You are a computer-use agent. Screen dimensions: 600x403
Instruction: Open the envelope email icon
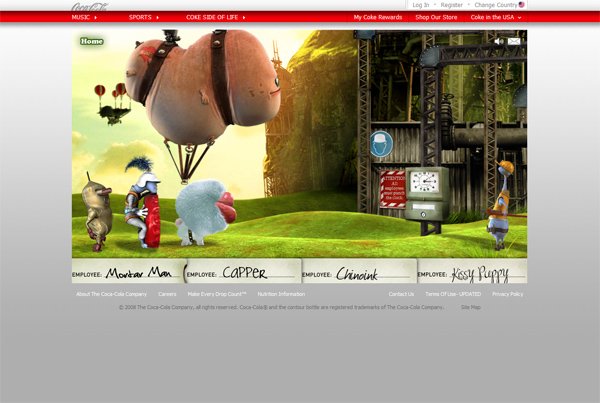514,41
